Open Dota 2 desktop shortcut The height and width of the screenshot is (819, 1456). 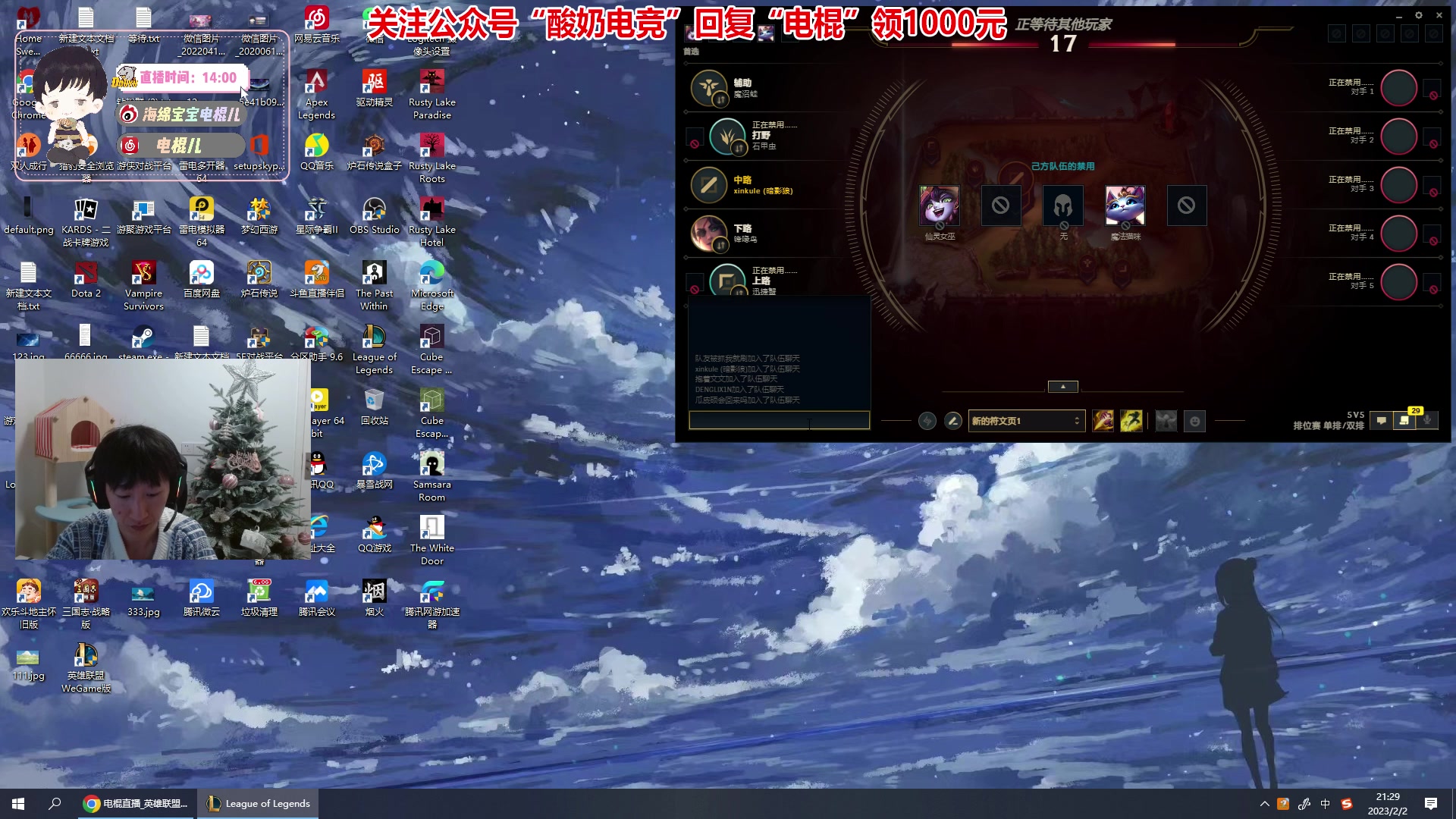coord(86,279)
